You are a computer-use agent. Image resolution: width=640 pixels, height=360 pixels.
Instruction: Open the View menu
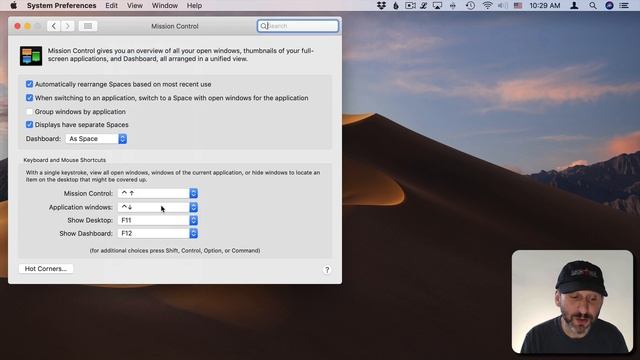tap(135, 6)
